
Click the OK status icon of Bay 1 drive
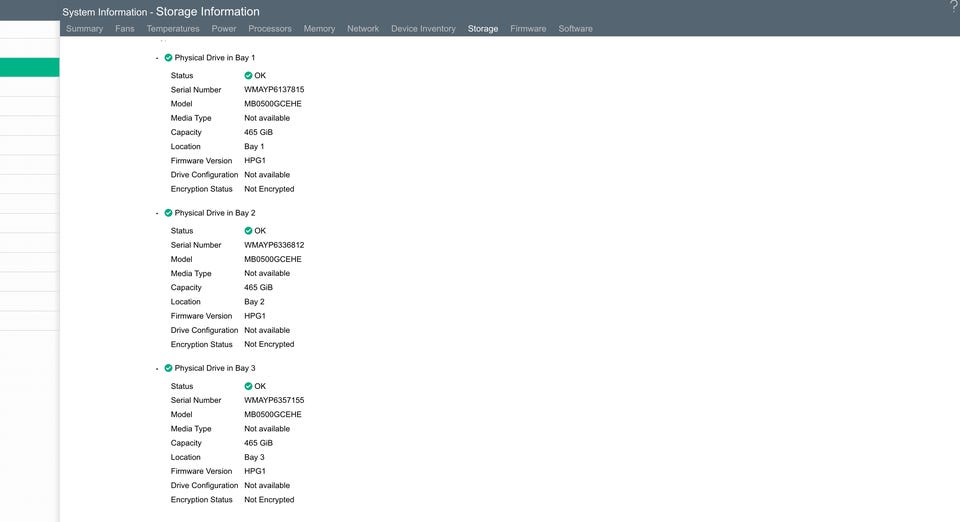coord(248,76)
